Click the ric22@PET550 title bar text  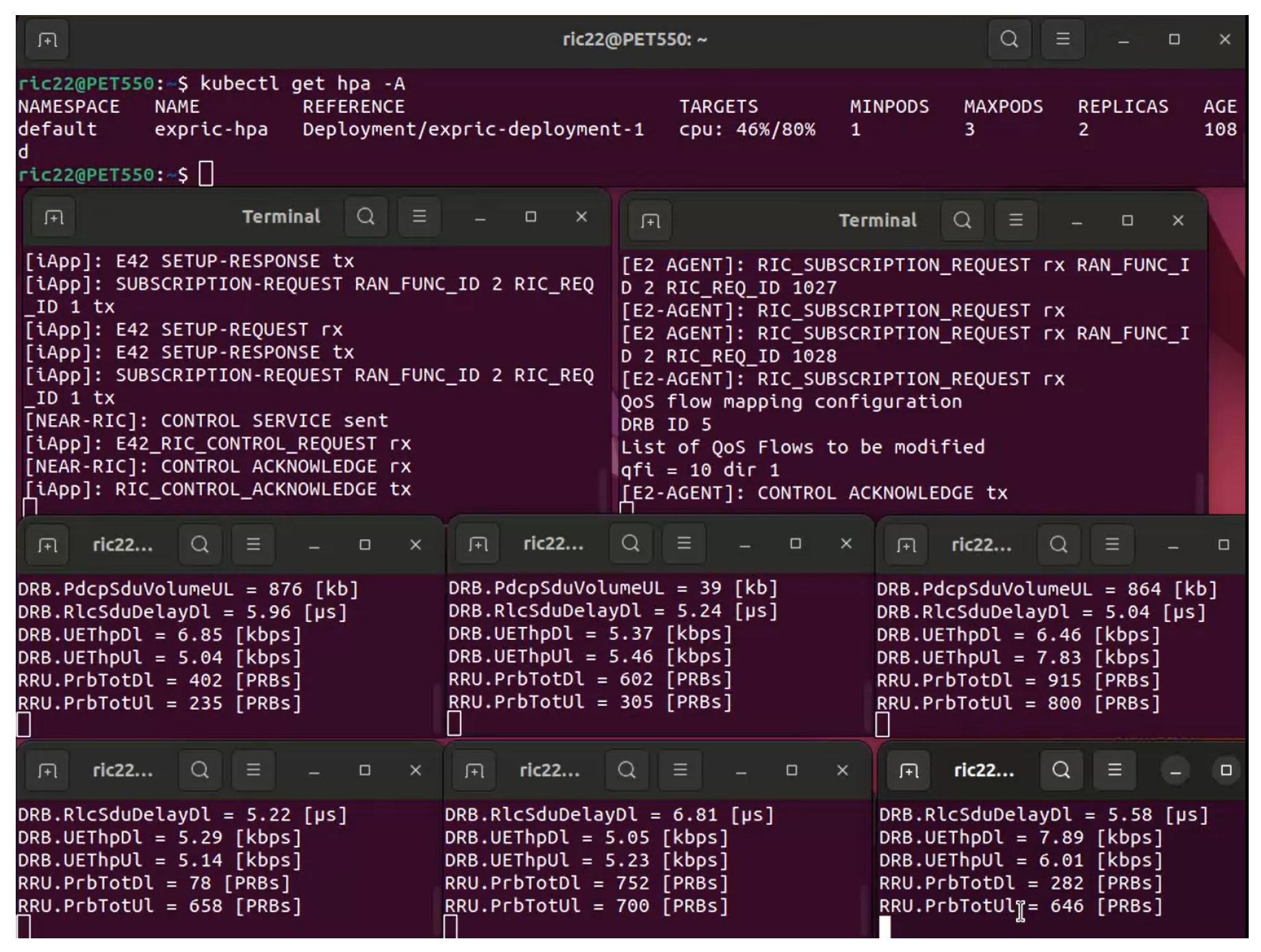tap(635, 40)
